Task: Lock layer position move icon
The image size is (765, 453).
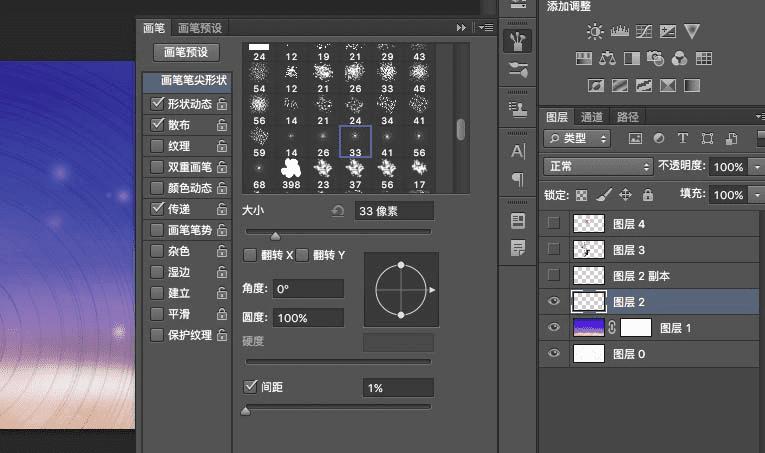Action: (625, 195)
